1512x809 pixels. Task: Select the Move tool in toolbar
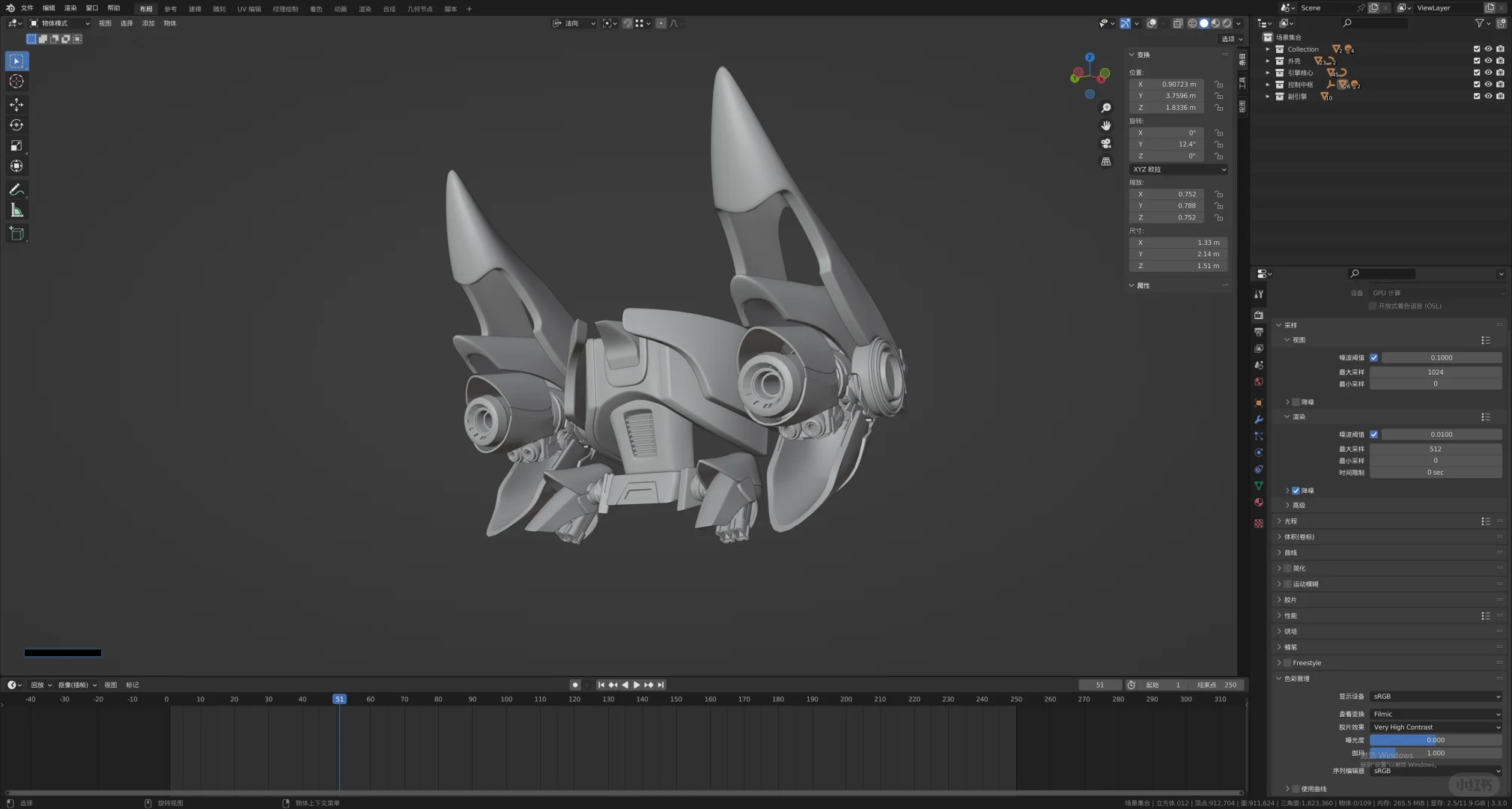(16, 105)
